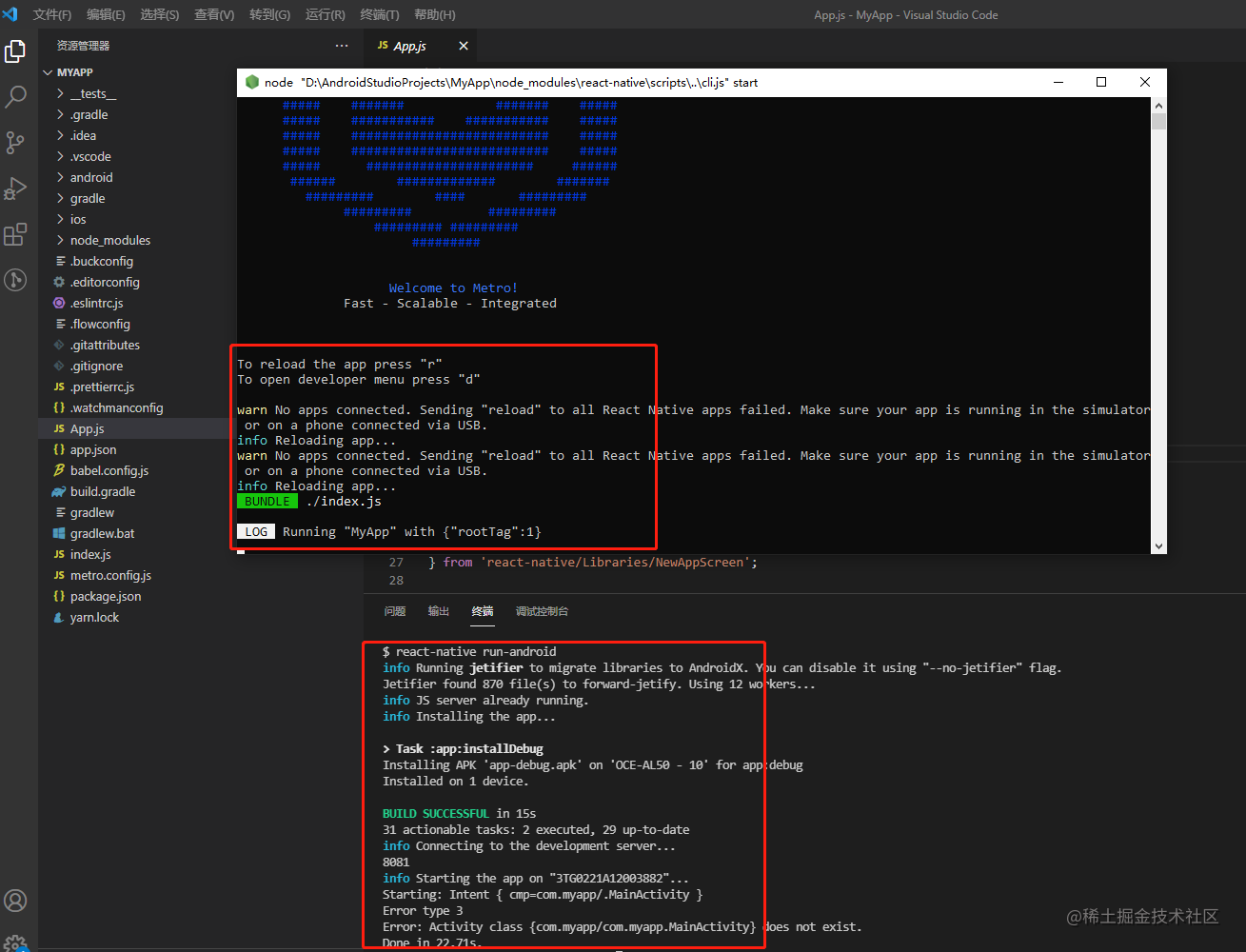This screenshot has width=1246, height=952.
Task: Open the Manage gear menu in the activity bar
Action: [x=15, y=942]
